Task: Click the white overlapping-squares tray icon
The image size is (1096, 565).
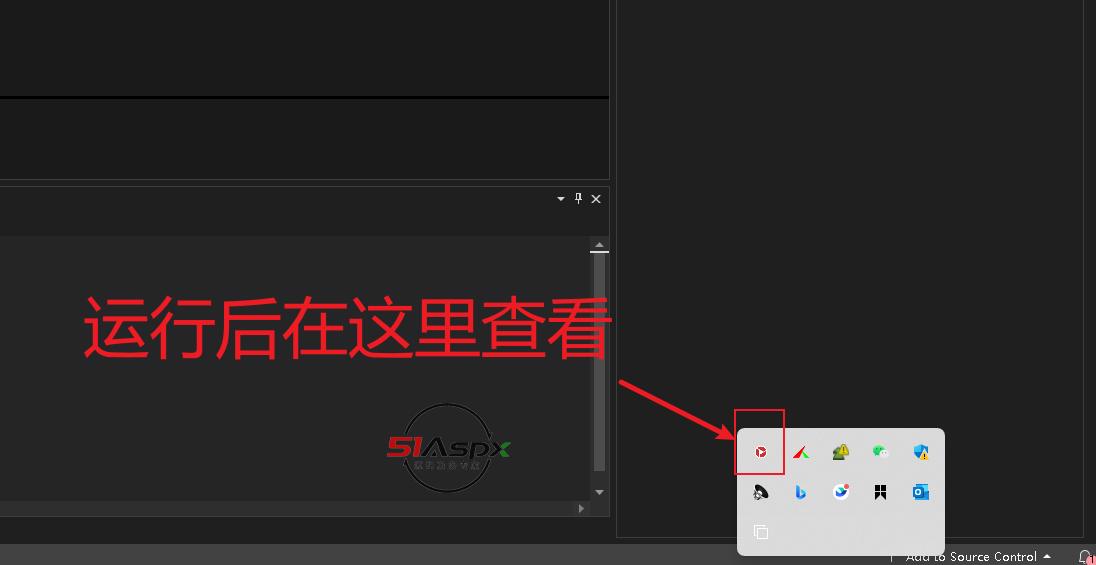Action: [x=761, y=532]
